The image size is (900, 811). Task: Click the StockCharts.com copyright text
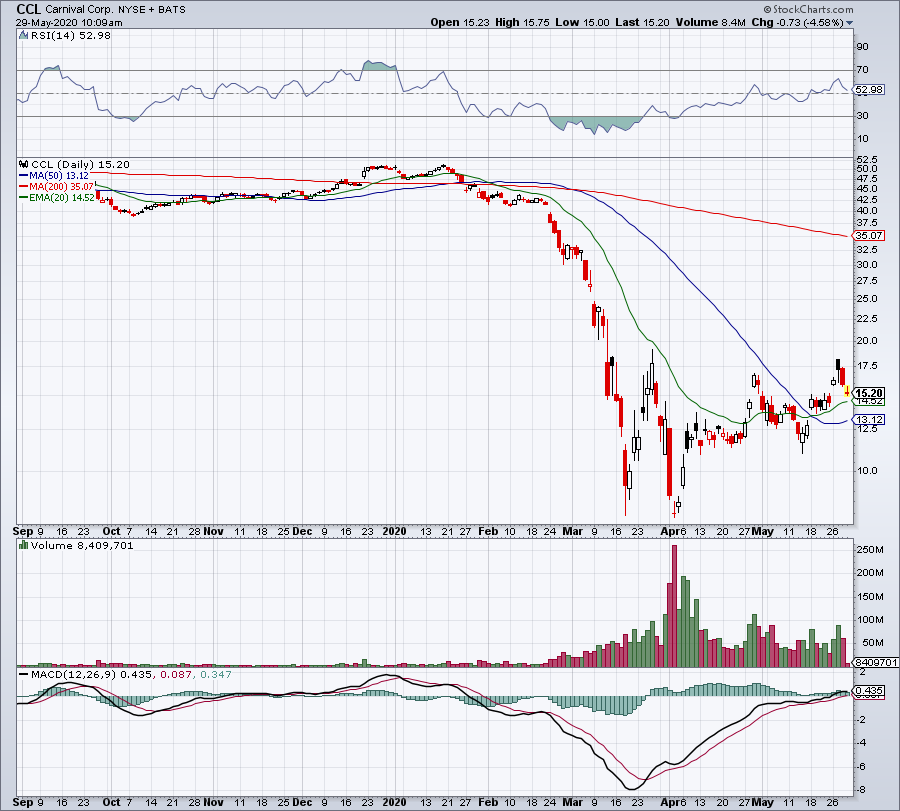tap(808, 9)
